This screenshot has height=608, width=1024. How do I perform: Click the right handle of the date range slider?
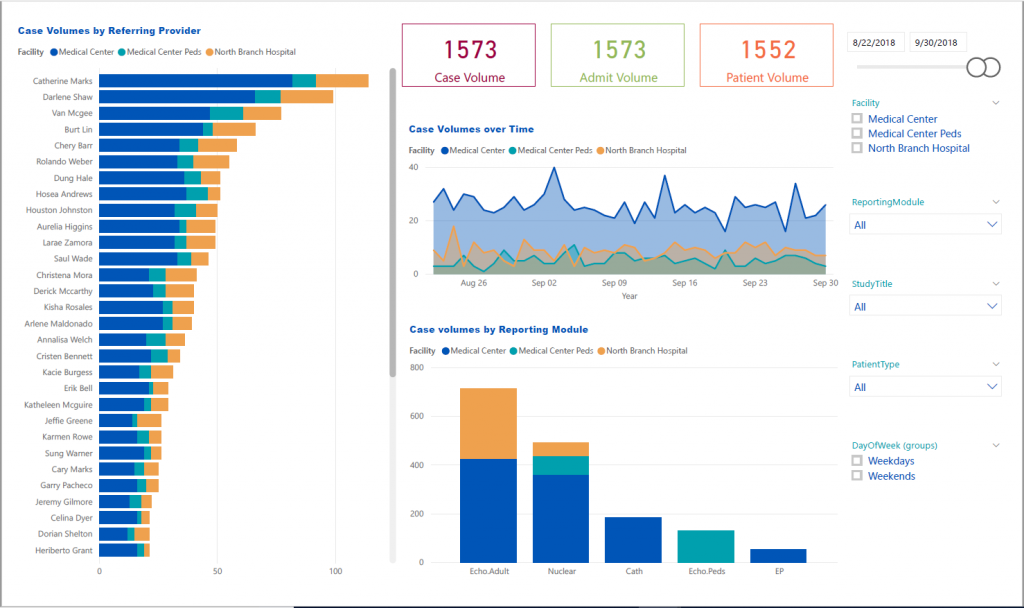coord(991,67)
